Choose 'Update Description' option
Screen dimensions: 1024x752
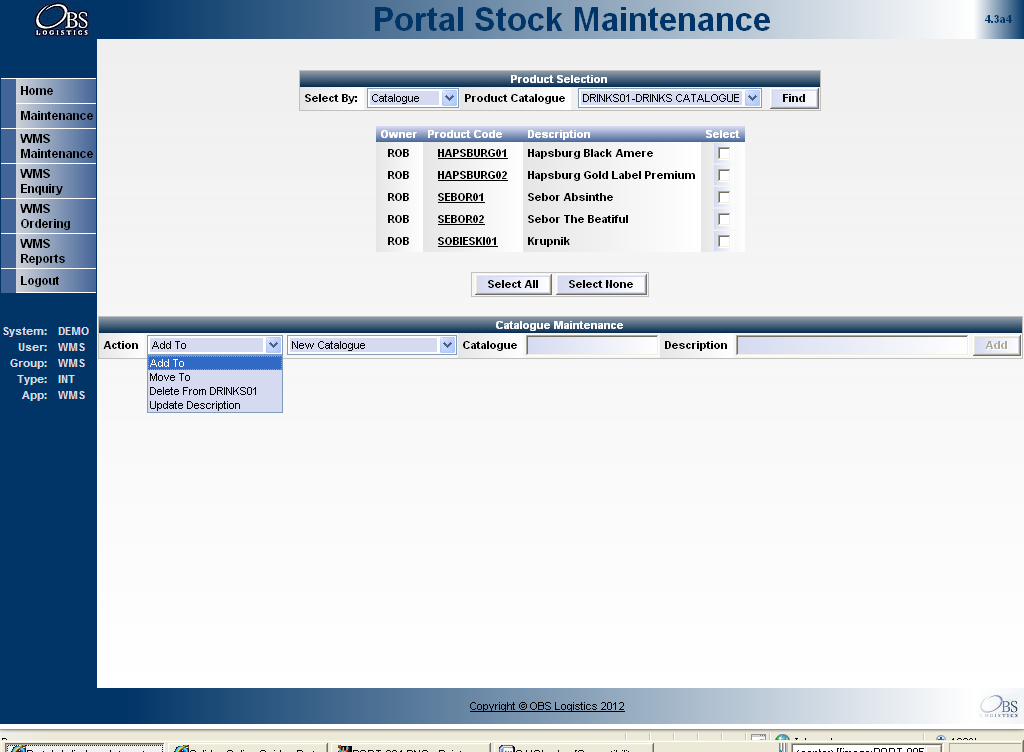(x=215, y=405)
